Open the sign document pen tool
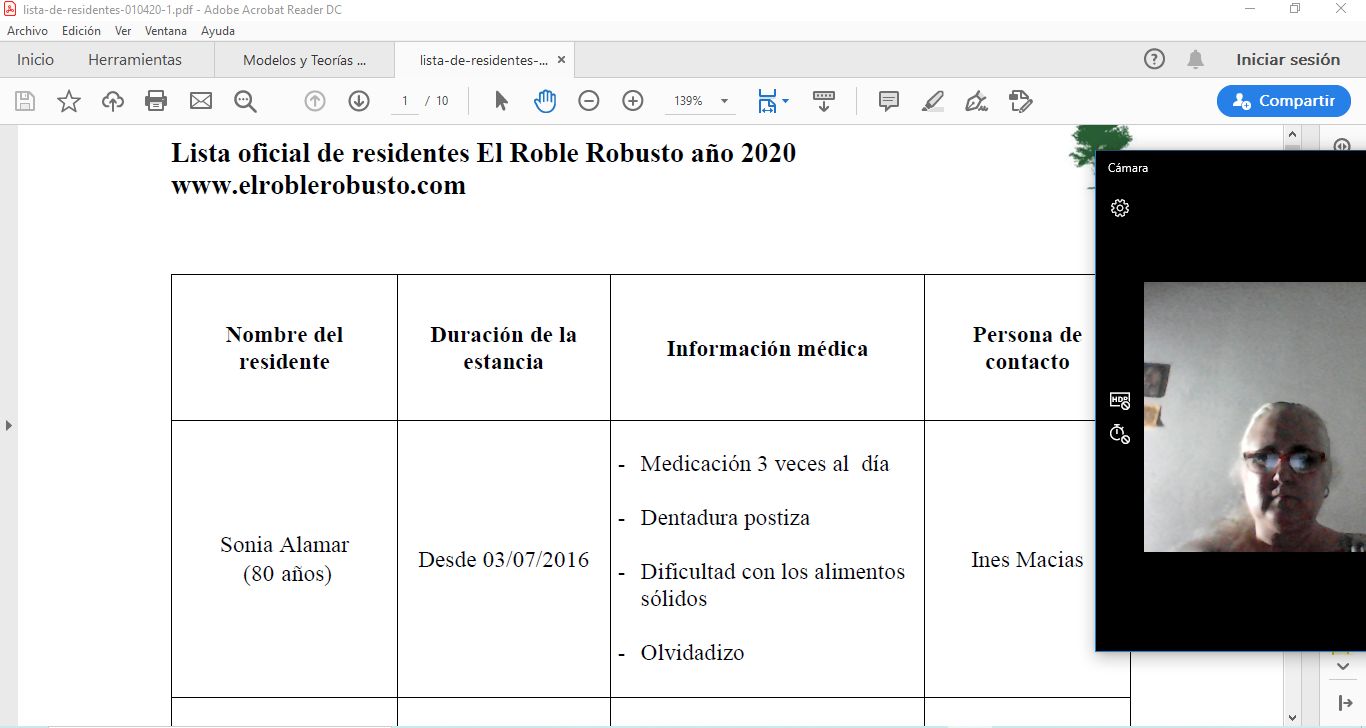The image size is (1366, 728). pyautogui.click(x=977, y=101)
